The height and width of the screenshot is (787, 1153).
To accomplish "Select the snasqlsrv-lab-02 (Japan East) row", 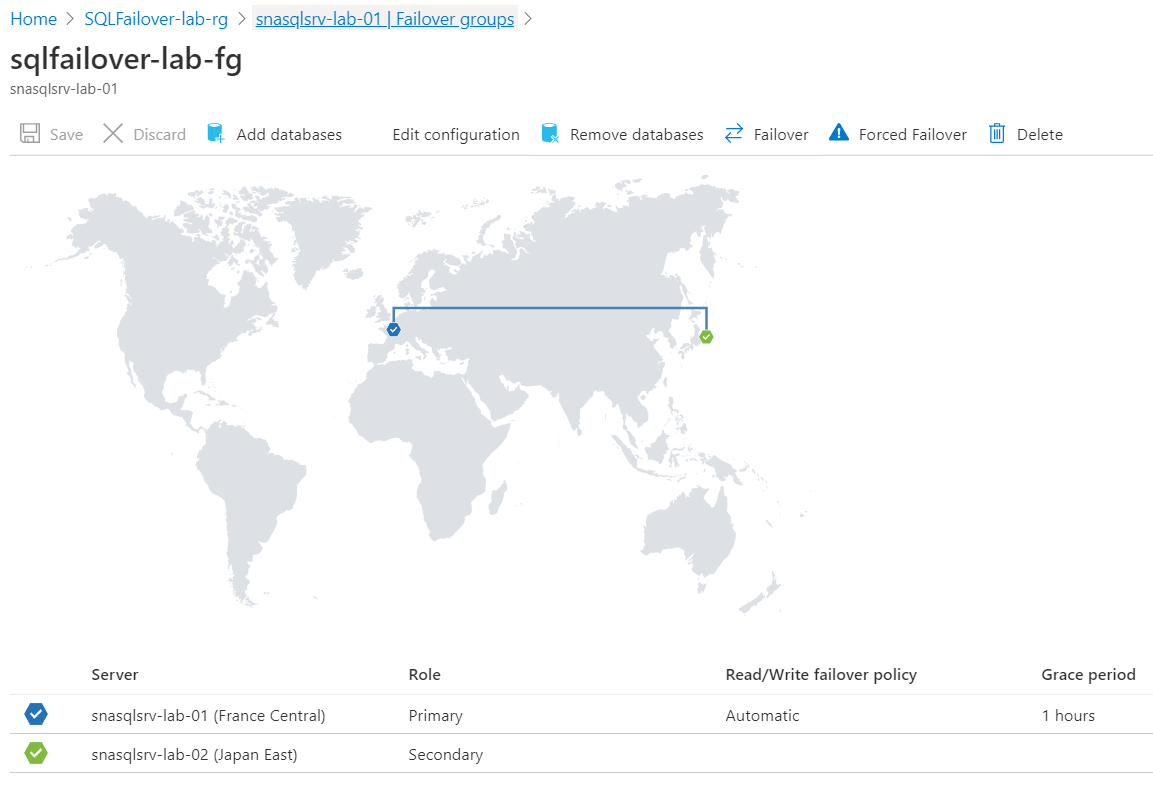I will coord(581,754).
